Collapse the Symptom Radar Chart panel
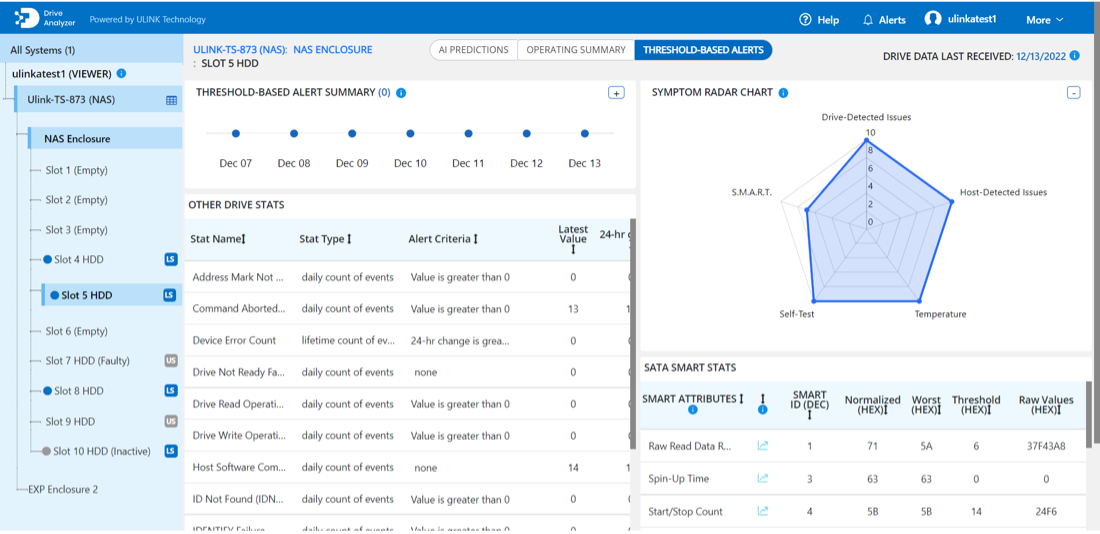Screen dimensions: 1100x534 [x=1073, y=93]
